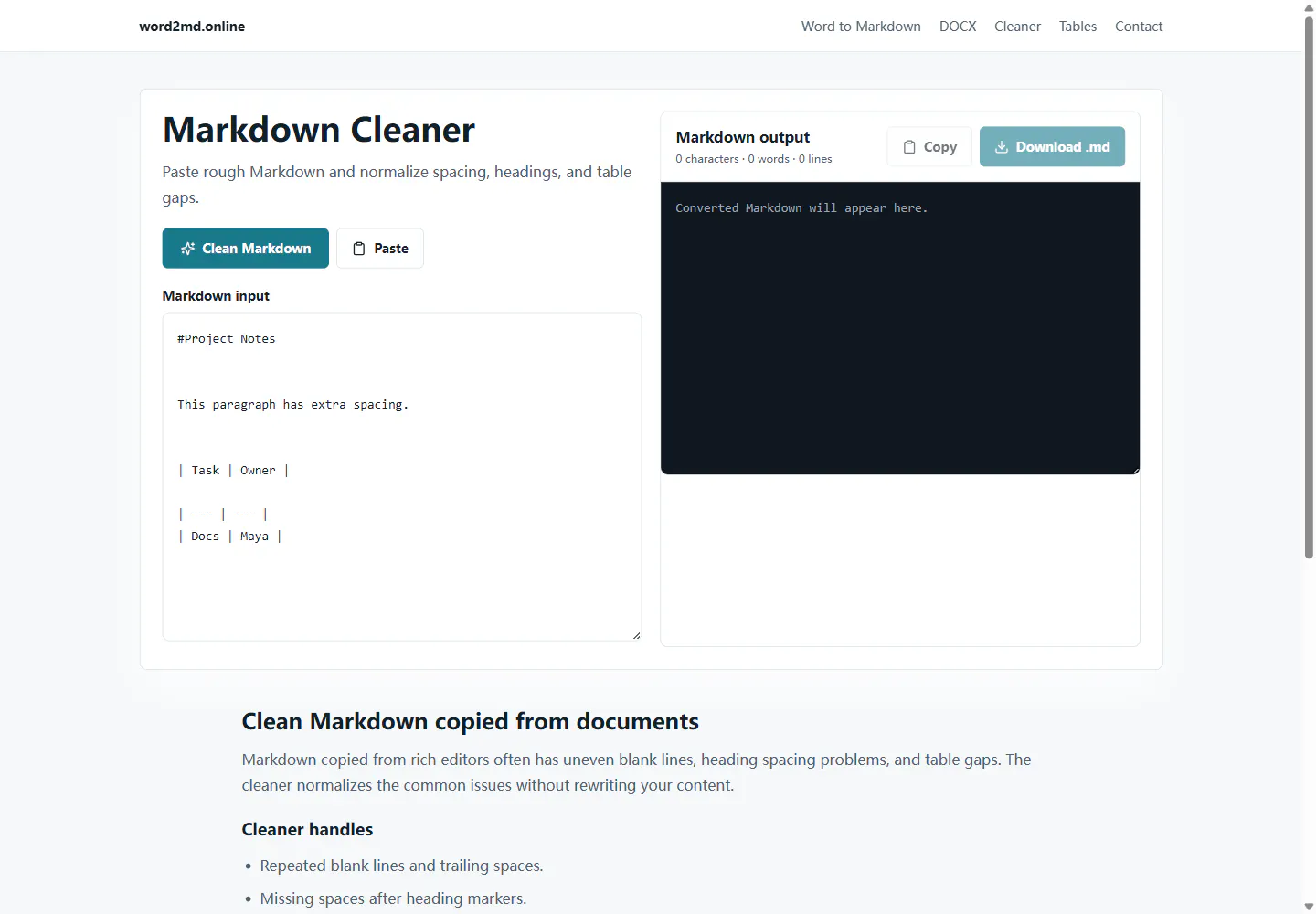Click the "0 characters · 0 words · 0 lines" counter
The width and height of the screenshot is (1316, 914).
(x=754, y=159)
